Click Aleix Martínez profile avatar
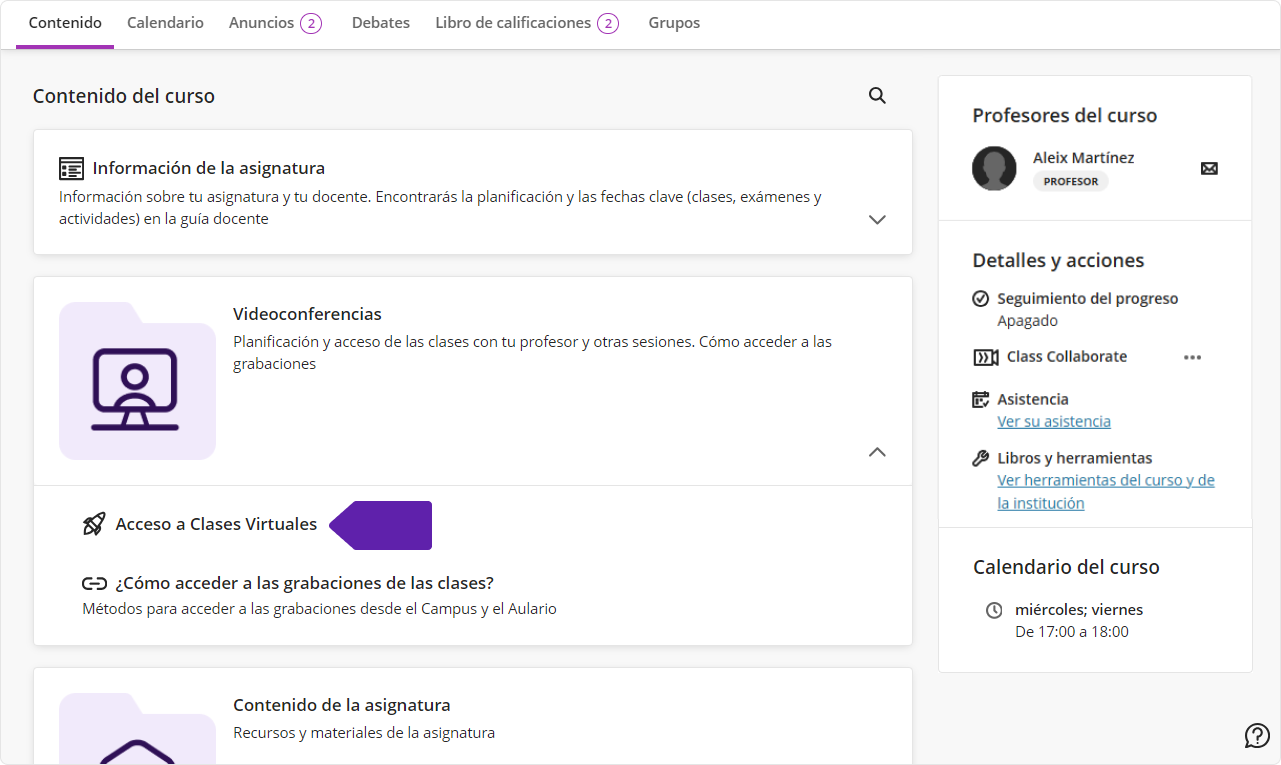This screenshot has height=765, width=1281. click(994, 168)
